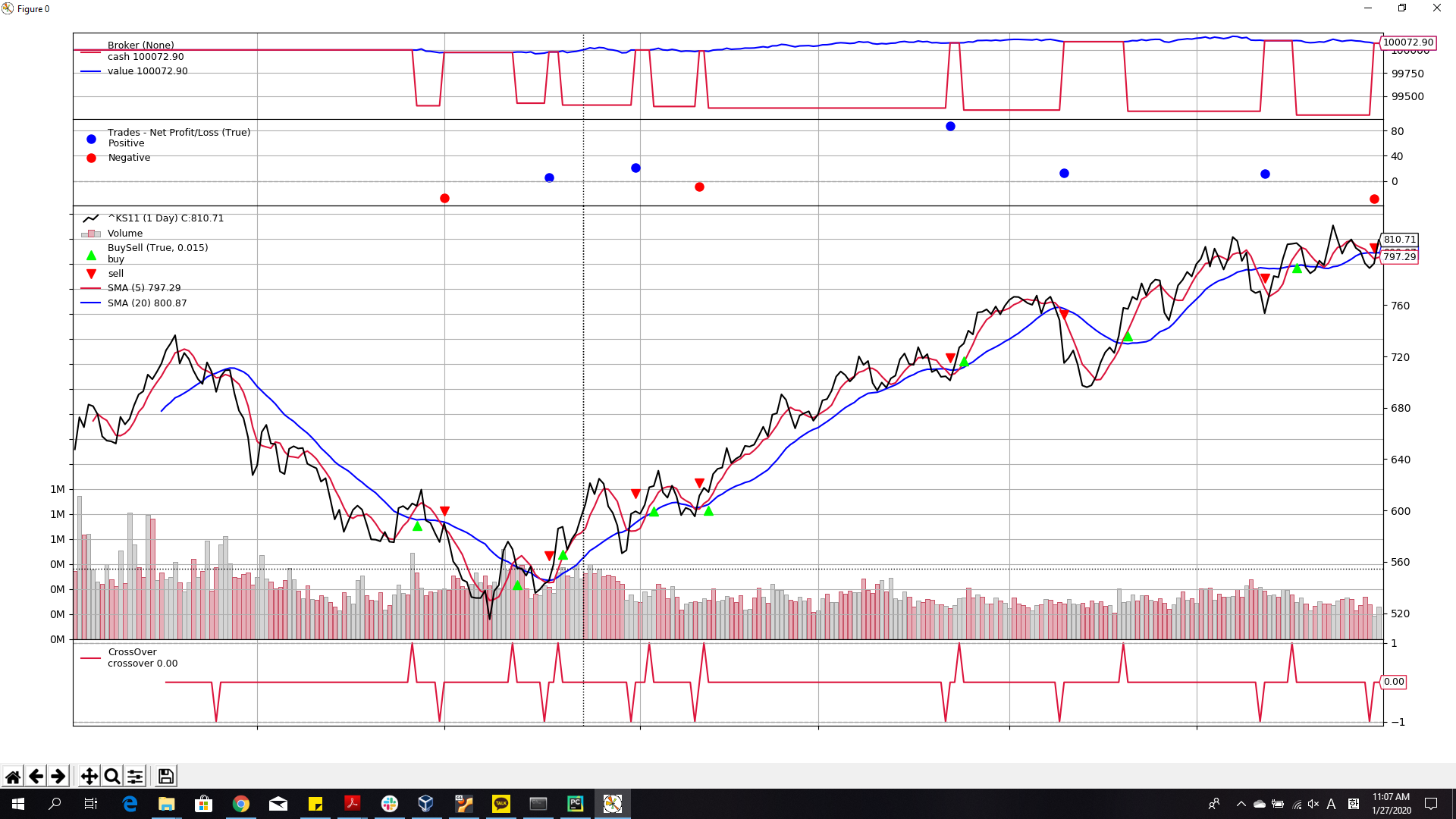The image size is (1456, 819).
Task: Open Configure subplots sliders icon
Action: pos(135,776)
